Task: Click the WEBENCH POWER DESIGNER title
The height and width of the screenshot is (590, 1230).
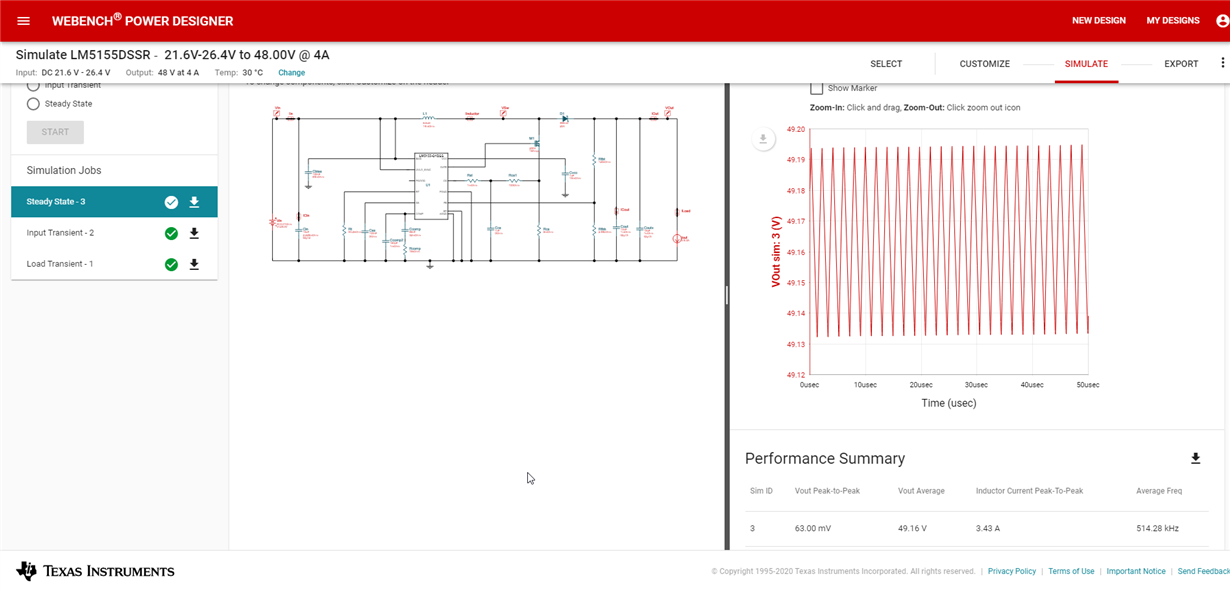Action: tap(143, 21)
